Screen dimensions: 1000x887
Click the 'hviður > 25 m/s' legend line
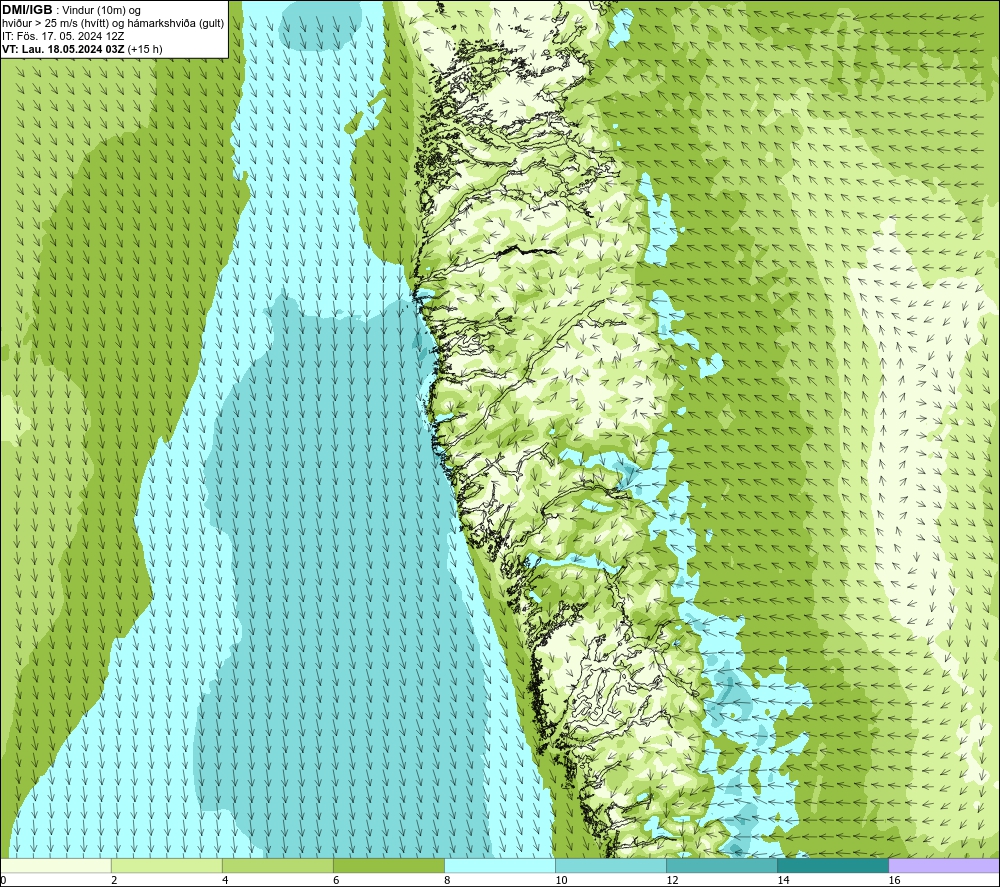tap(113, 23)
